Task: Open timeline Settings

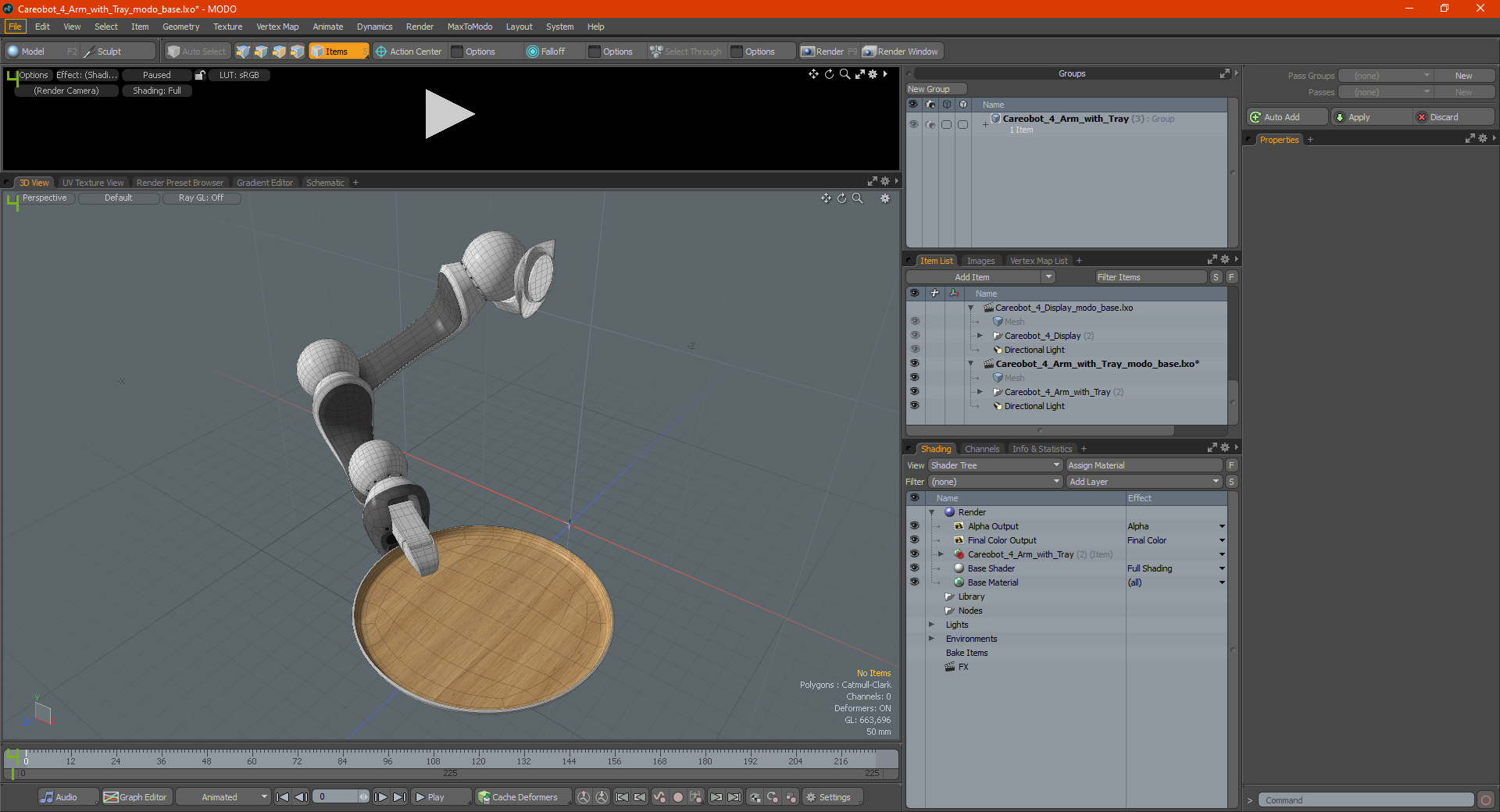Action: (833, 797)
